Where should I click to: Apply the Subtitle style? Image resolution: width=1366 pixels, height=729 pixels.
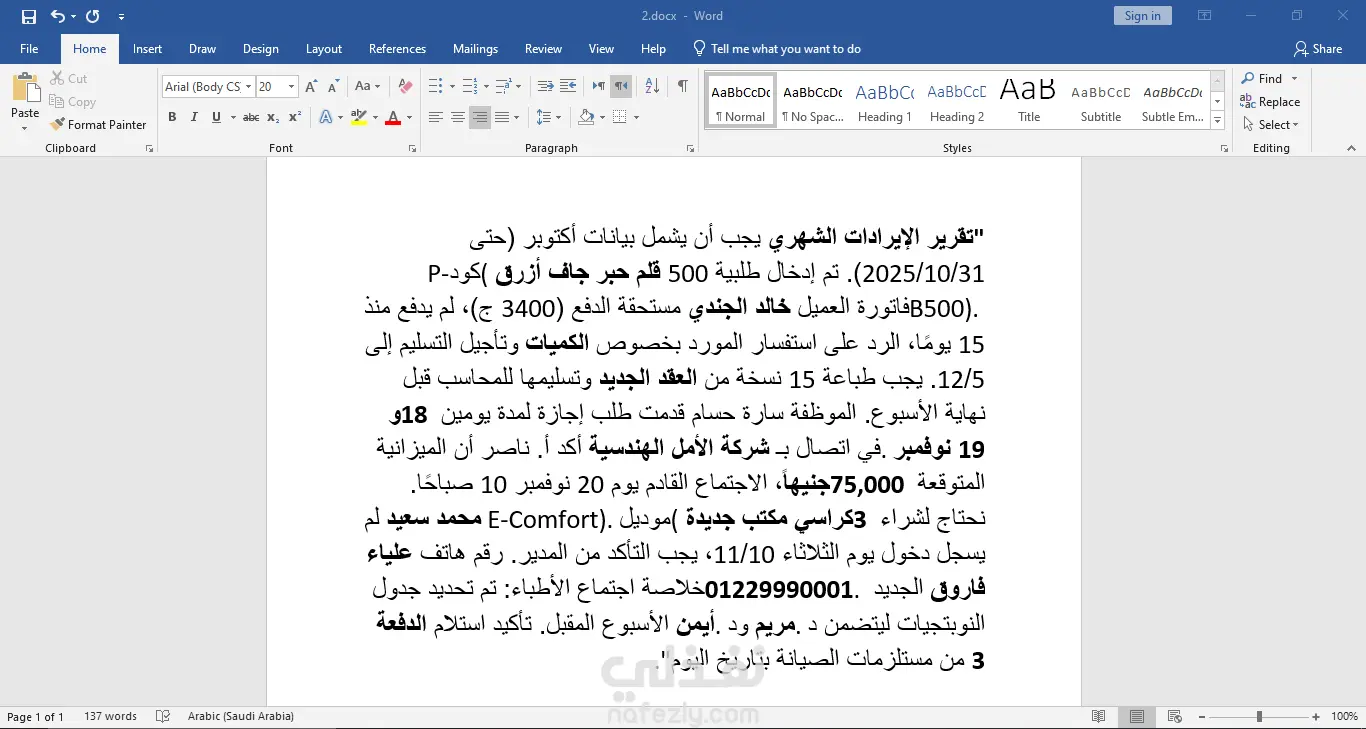(x=1101, y=101)
